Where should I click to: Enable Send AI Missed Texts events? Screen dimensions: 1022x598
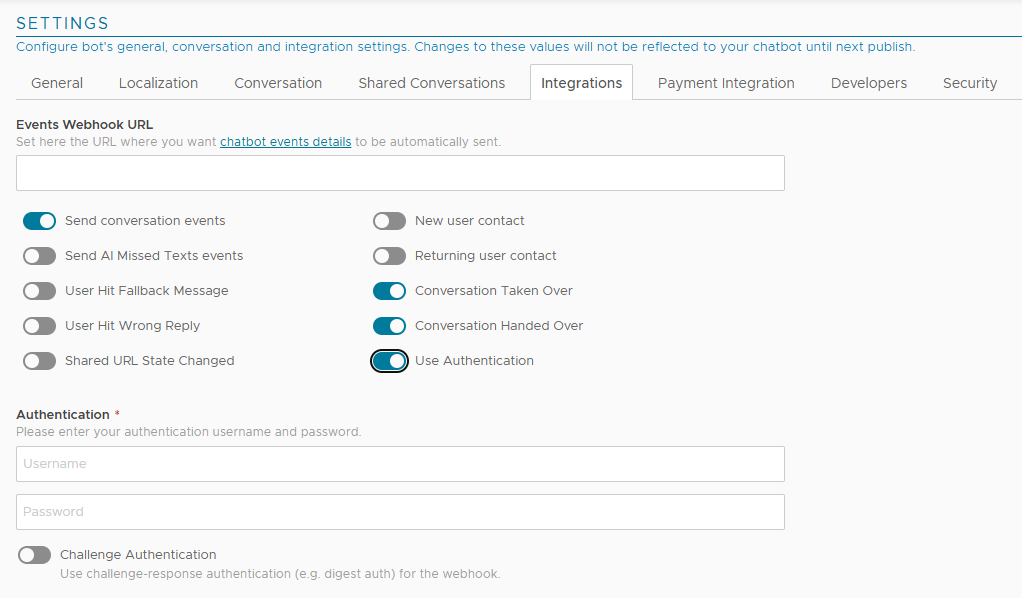[40, 256]
